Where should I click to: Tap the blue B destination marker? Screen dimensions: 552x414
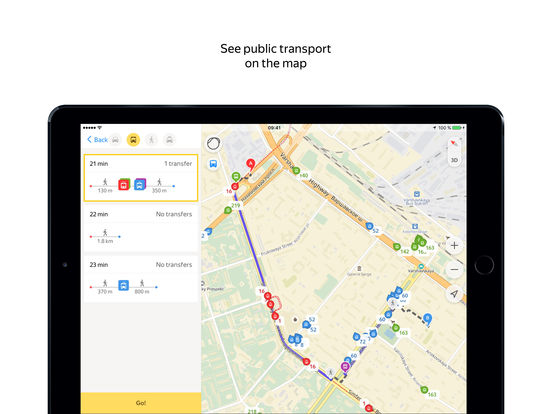[427, 319]
